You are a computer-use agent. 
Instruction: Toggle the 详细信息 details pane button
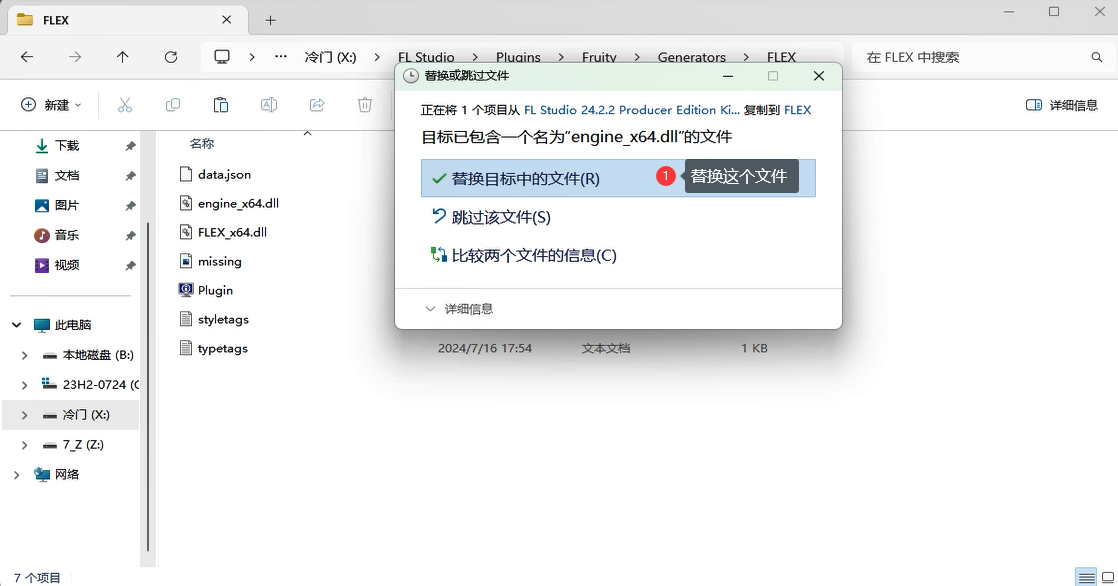point(1062,106)
